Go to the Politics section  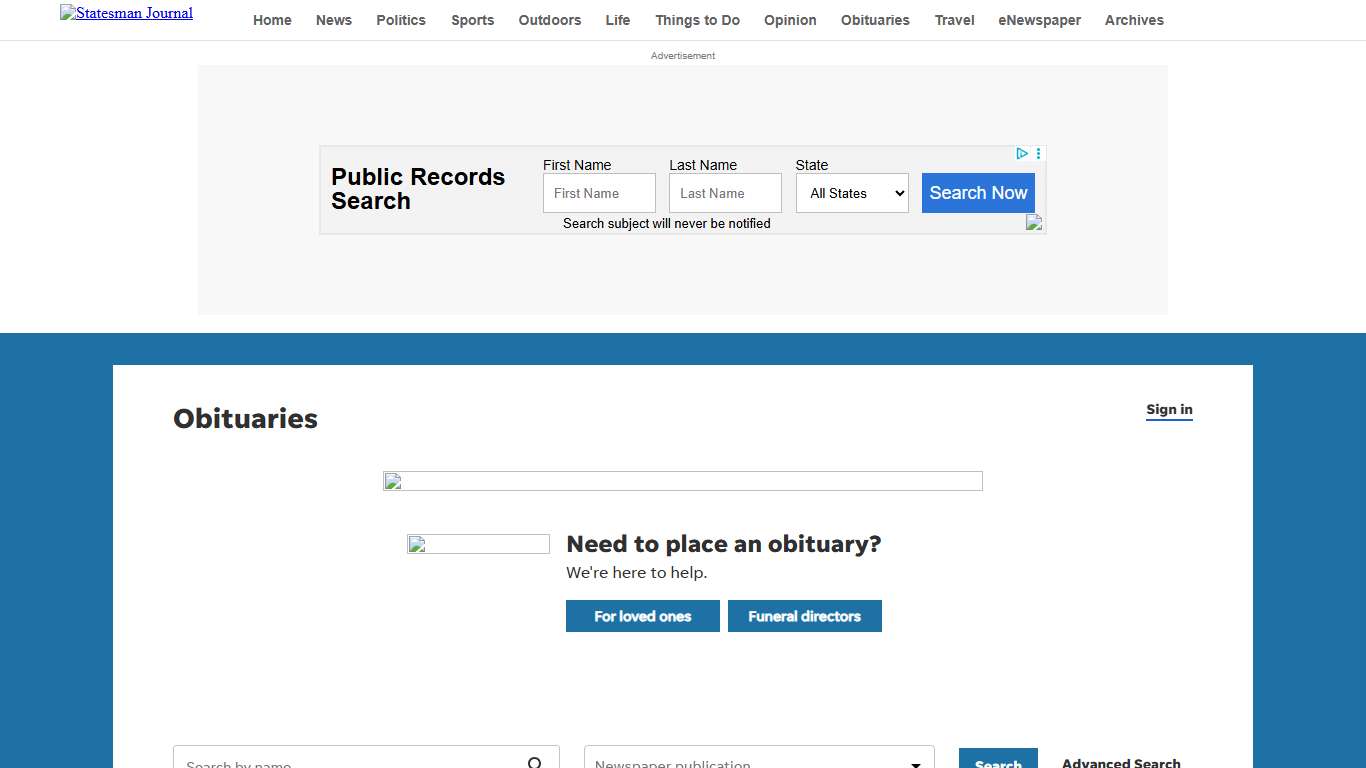point(401,20)
